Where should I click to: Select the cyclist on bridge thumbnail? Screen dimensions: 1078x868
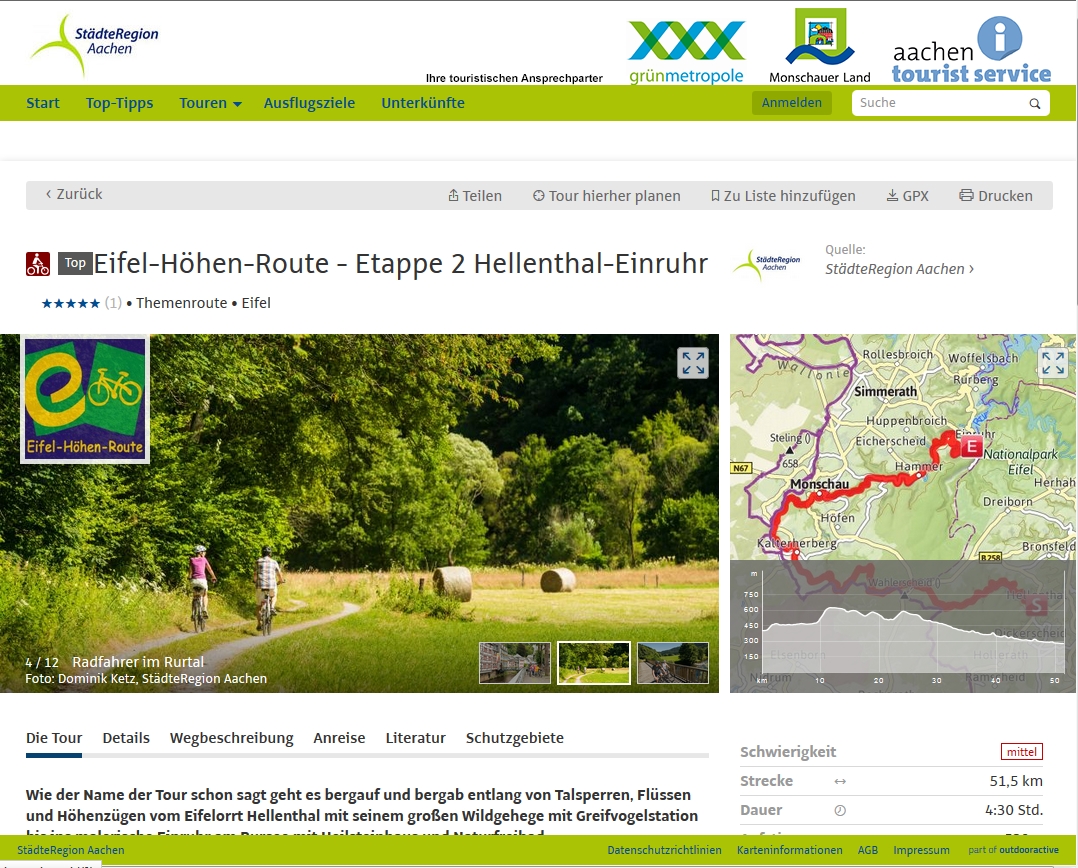tap(673, 663)
